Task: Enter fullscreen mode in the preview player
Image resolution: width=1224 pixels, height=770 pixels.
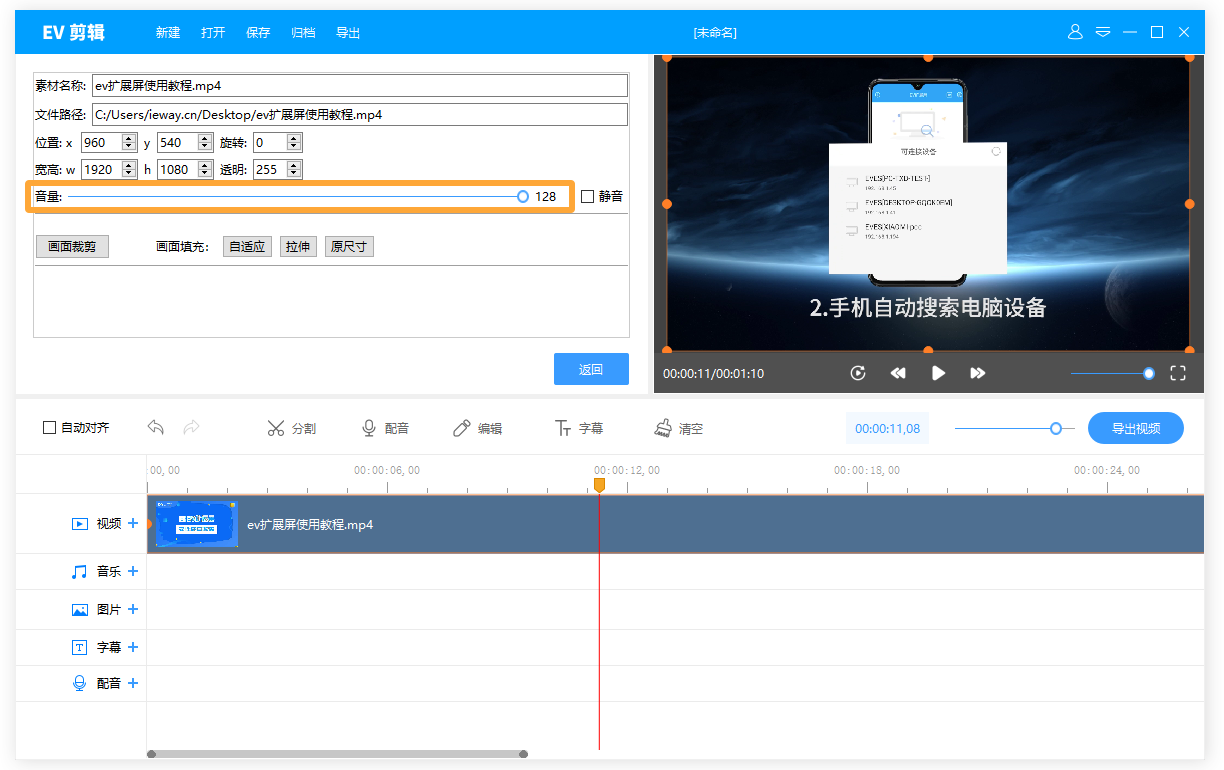Action: pos(1178,372)
